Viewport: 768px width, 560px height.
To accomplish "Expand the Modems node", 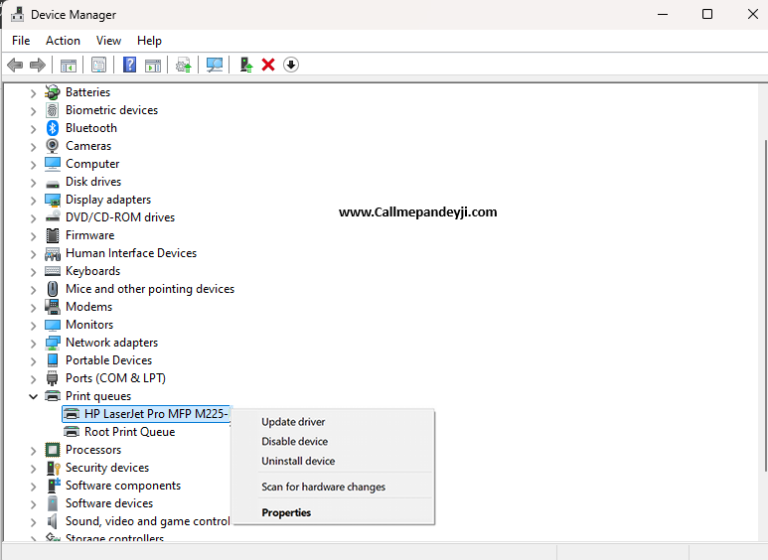I will coord(33,308).
